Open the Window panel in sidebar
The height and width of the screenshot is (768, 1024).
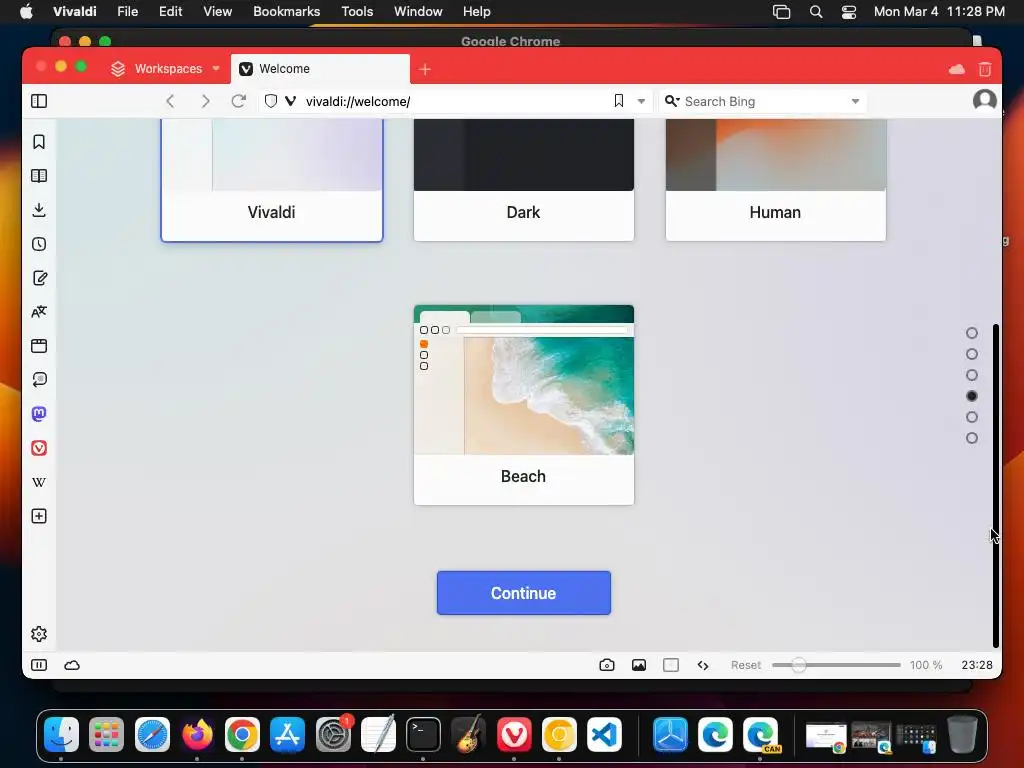39,345
